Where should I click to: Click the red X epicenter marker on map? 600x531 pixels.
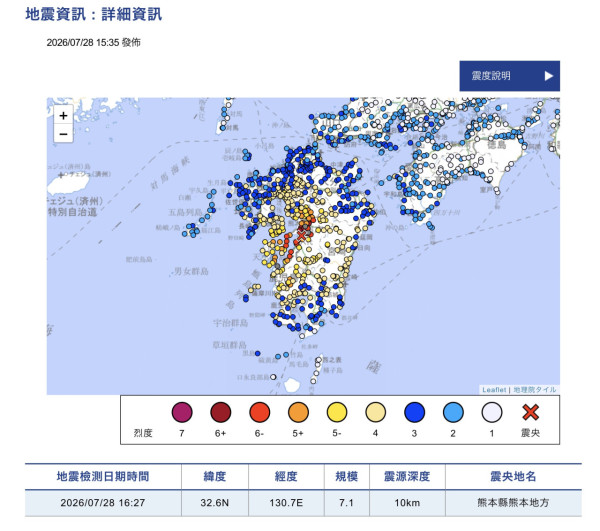tap(302, 235)
